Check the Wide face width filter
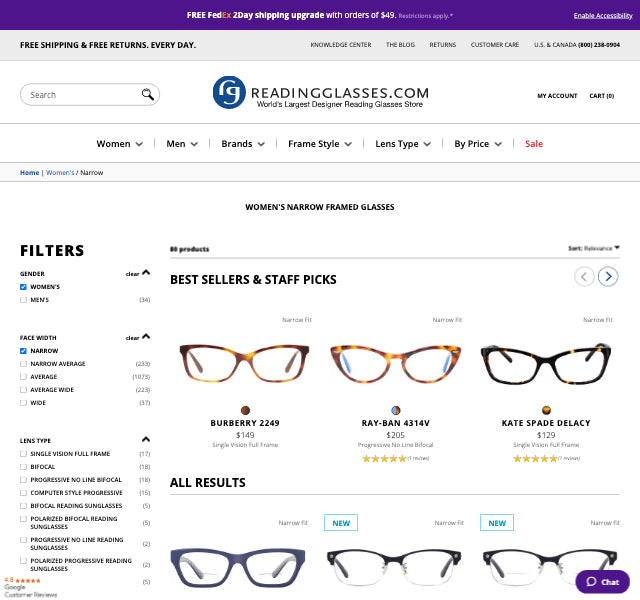This screenshot has width=640, height=600. click(x=23, y=403)
